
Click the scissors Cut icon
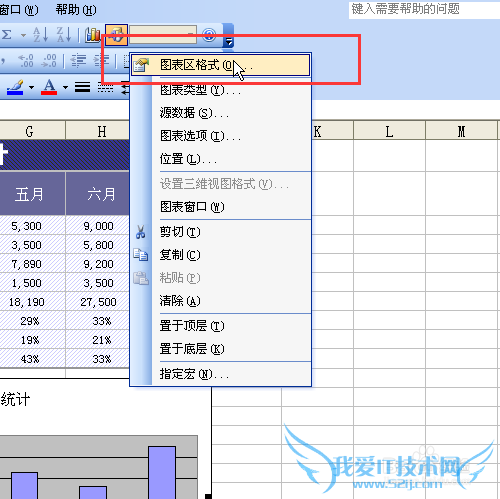(141, 232)
